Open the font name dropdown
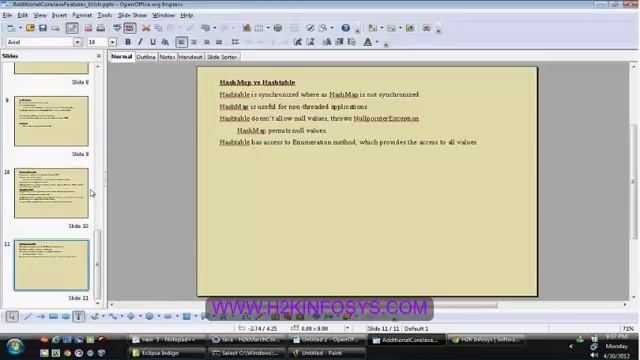This screenshot has height=360, width=640. [x=77, y=42]
